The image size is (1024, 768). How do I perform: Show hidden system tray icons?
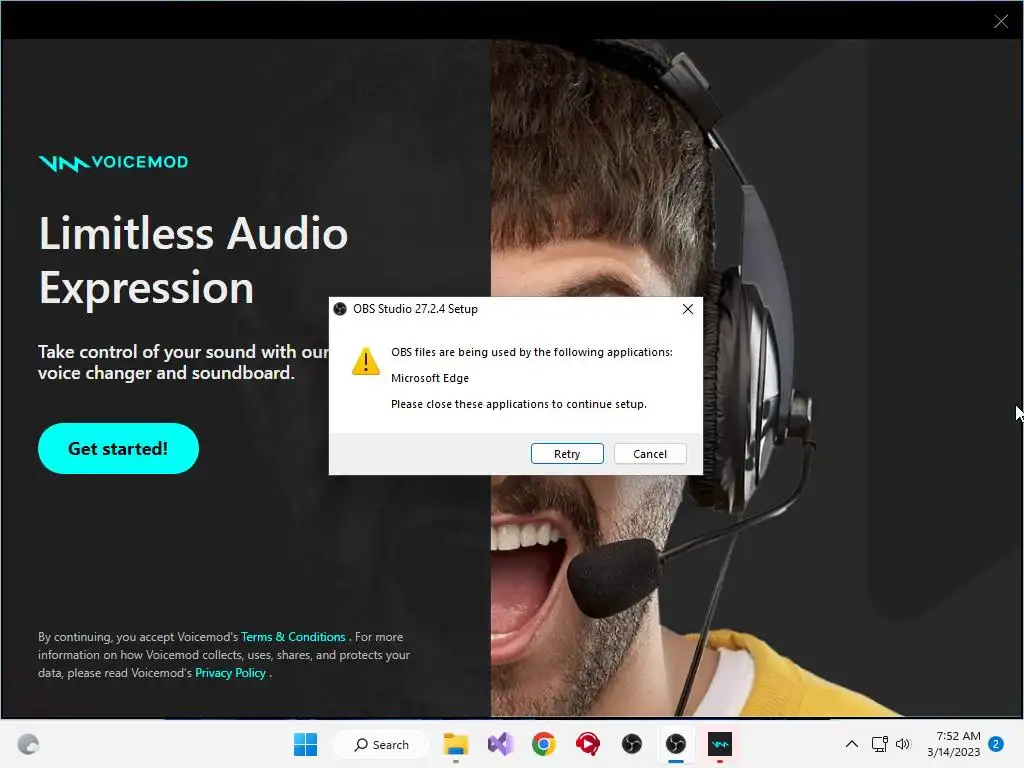click(x=852, y=744)
